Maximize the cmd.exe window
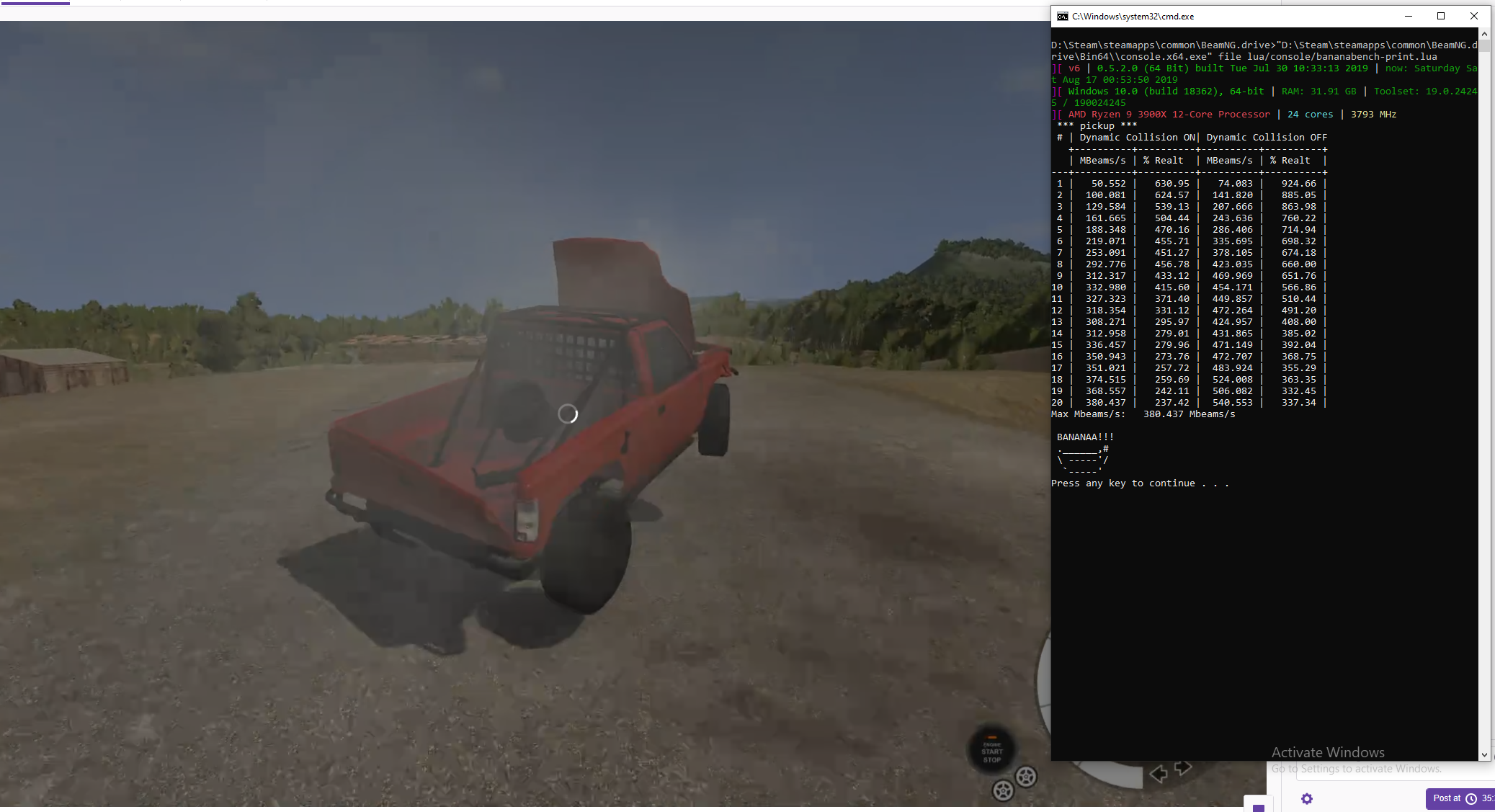Image resolution: width=1495 pixels, height=812 pixels. pyautogui.click(x=1441, y=16)
